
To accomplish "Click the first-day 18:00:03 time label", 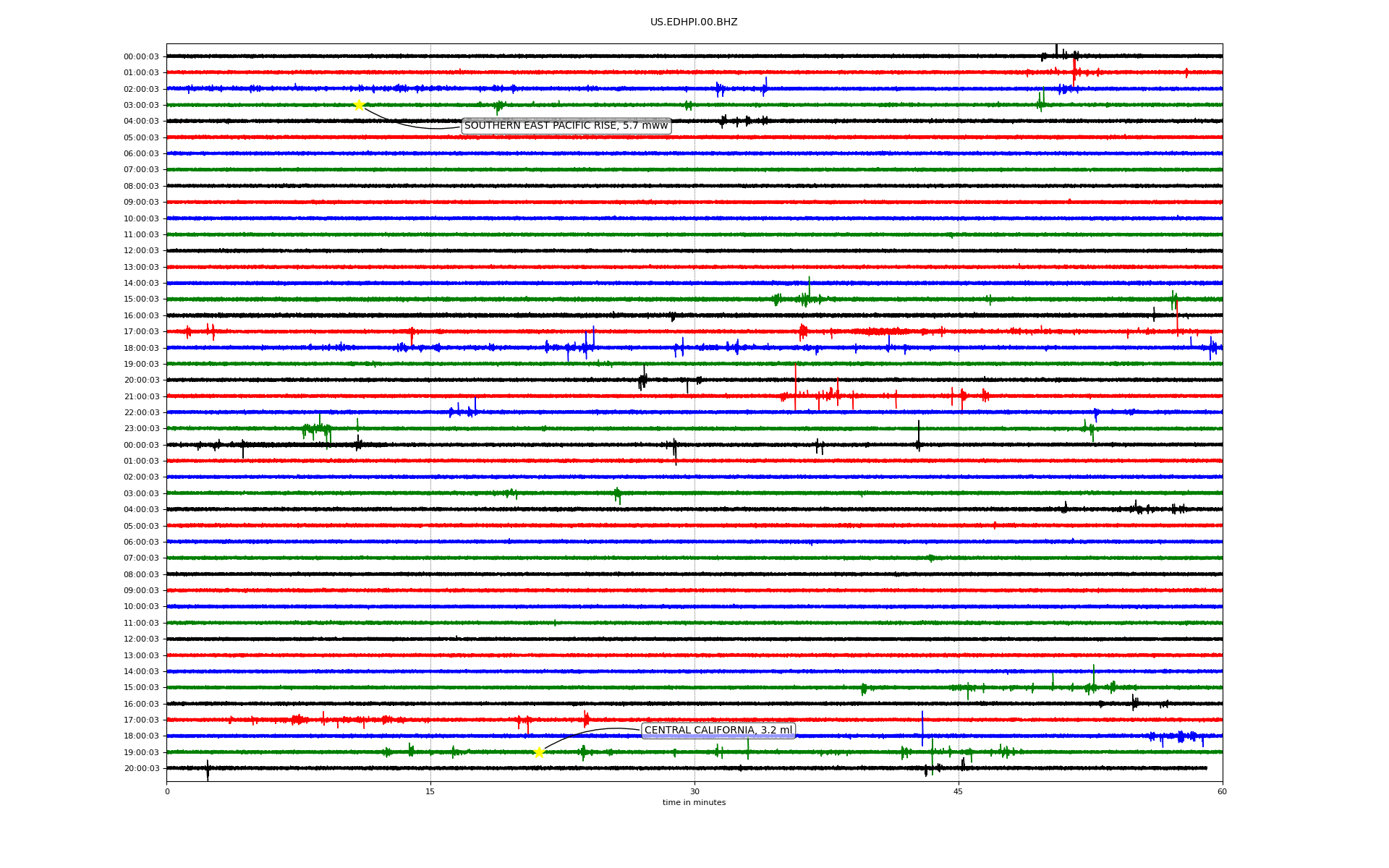I will pyautogui.click(x=141, y=348).
